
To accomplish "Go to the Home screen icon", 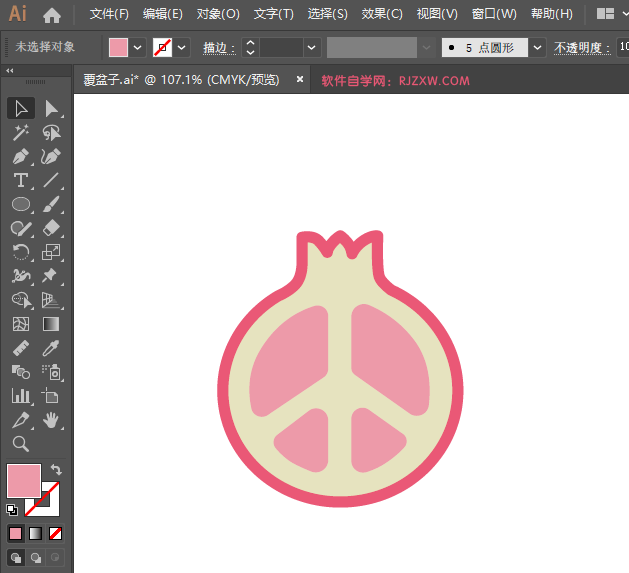I will [52, 14].
